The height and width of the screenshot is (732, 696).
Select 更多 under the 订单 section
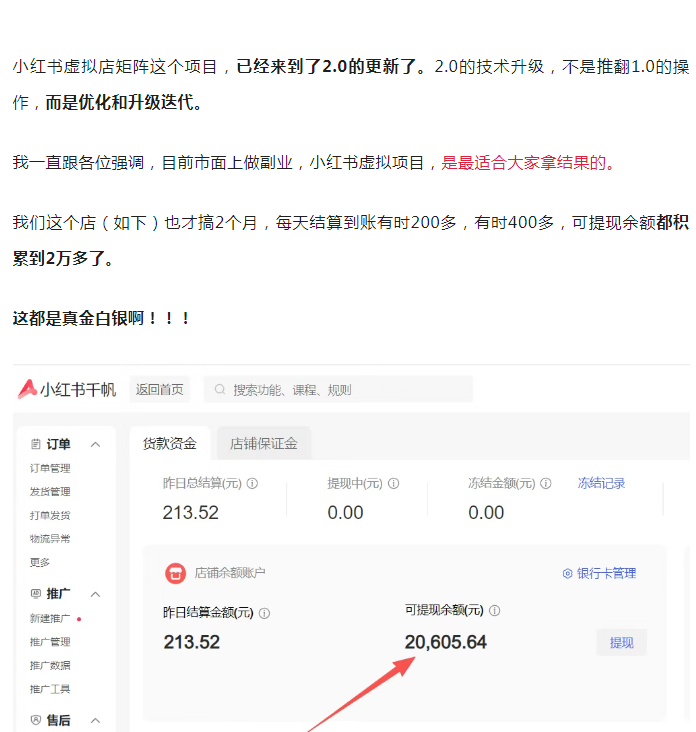coord(40,562)
